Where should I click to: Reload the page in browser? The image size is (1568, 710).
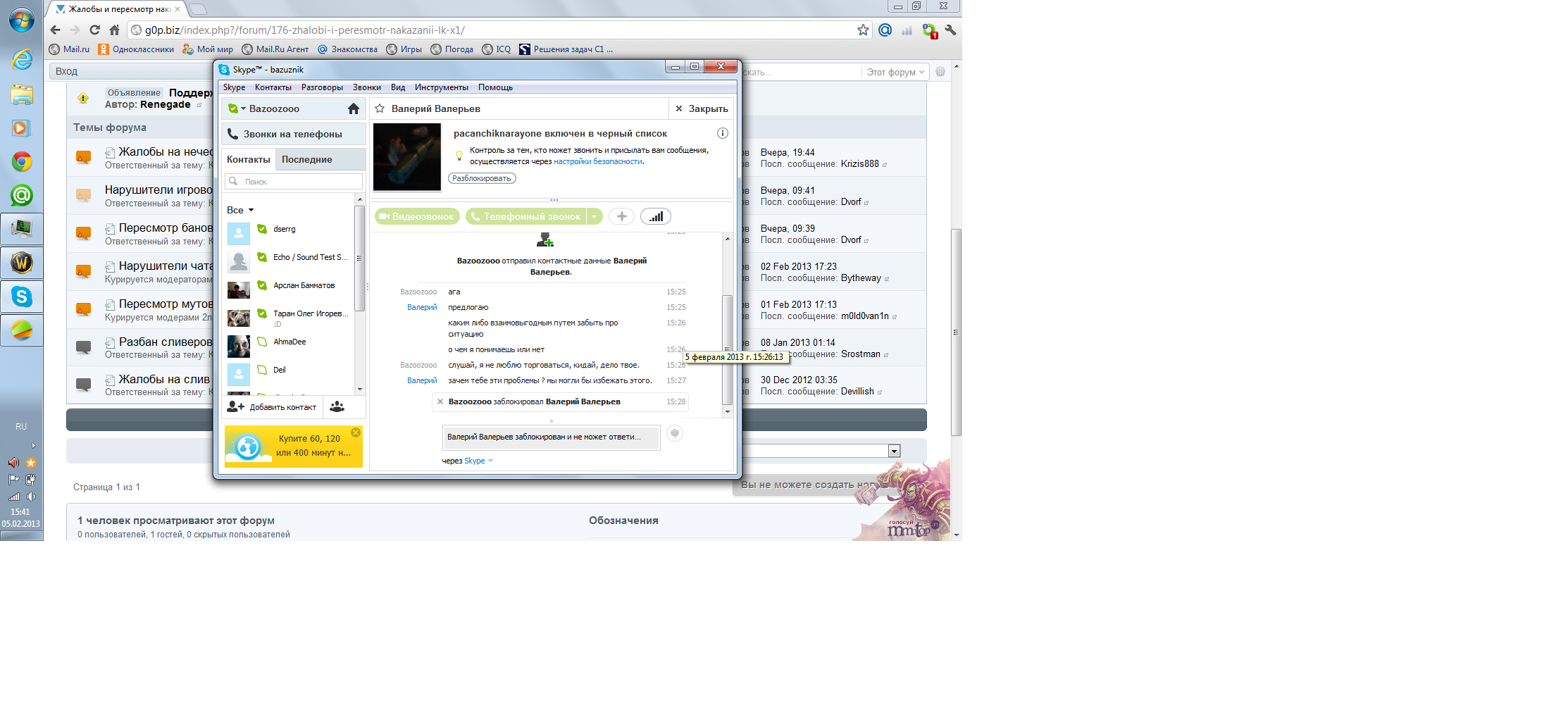pos(95,30)
